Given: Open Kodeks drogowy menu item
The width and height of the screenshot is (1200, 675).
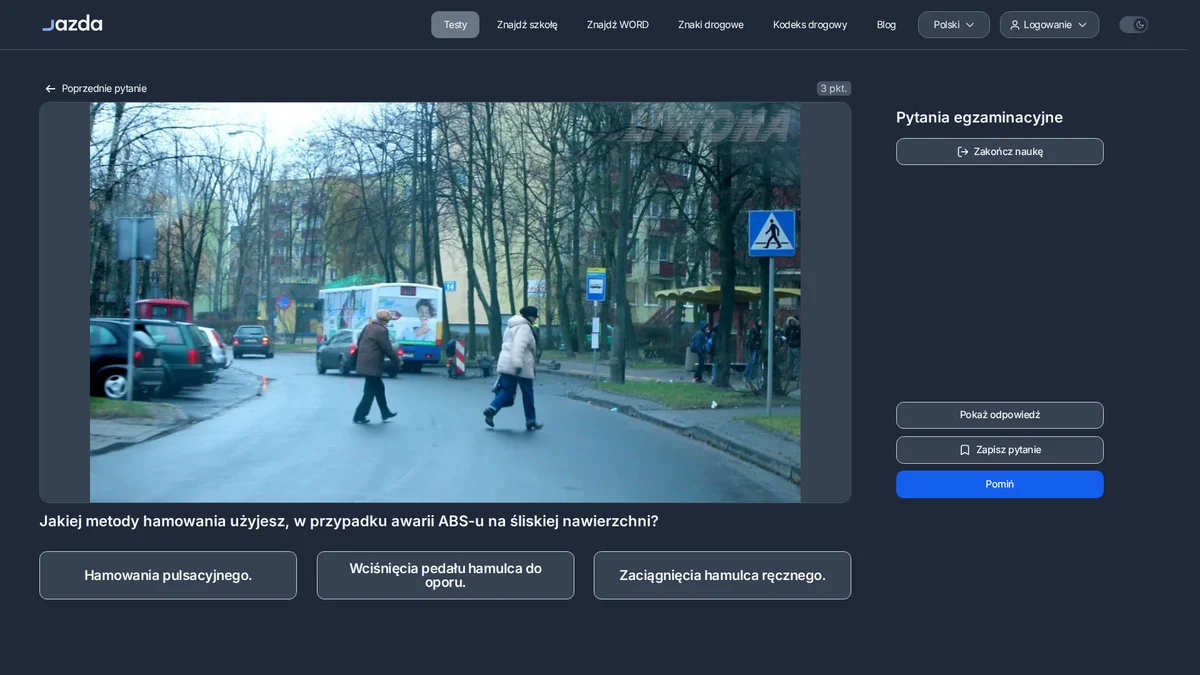Looking at the screenshot, I should coord(810,25).
